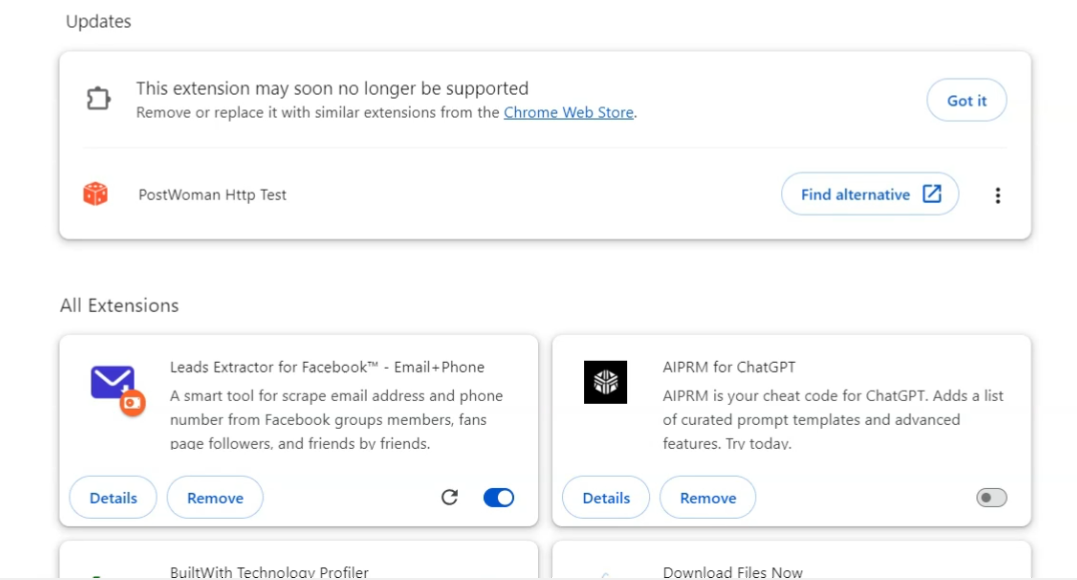Open the Chrome Web Store link
This screenshot has height=580, width=1077.
568,113
